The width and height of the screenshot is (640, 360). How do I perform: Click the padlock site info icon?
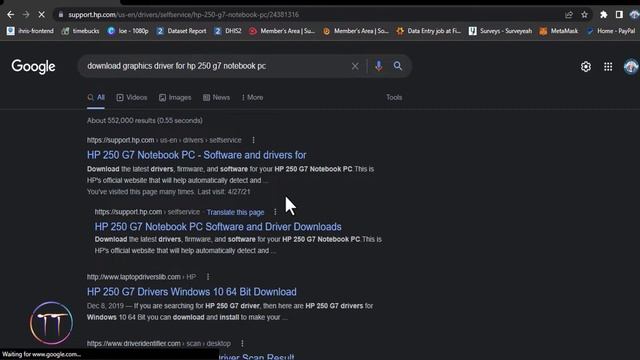[x=61, y=15]
